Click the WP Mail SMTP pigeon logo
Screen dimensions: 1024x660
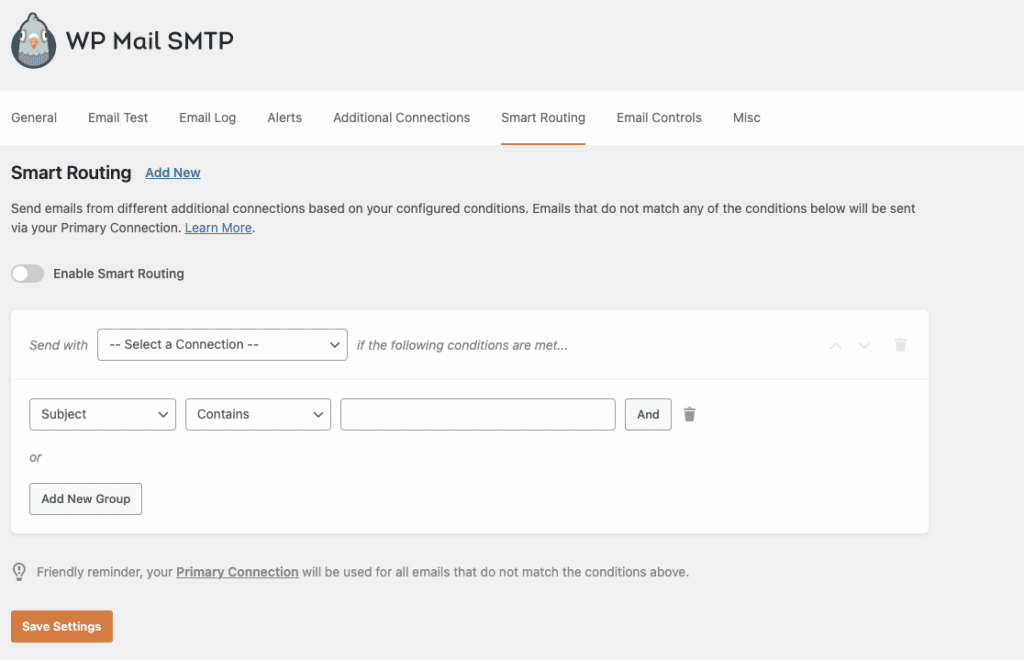[x=33, y=40]
